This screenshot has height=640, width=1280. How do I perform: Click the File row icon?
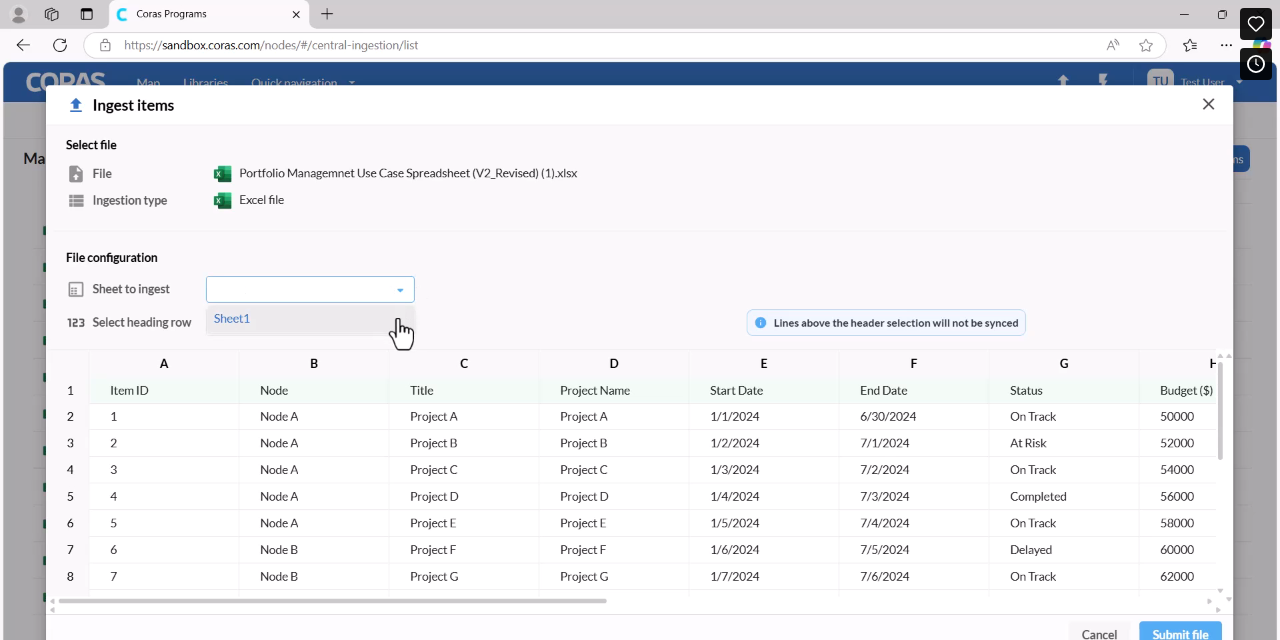[76, 174]
